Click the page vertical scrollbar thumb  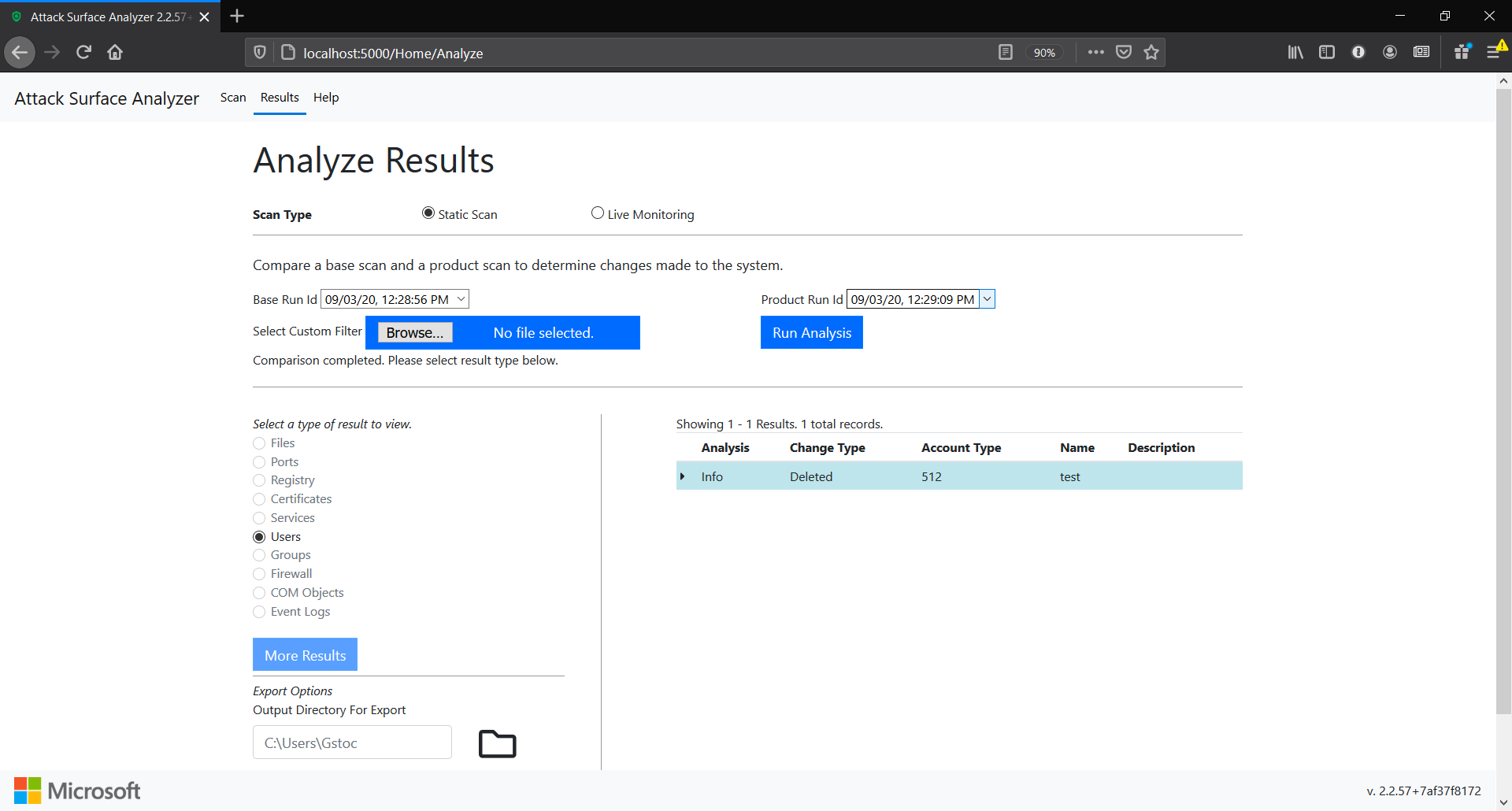(x=1503, y=402)
